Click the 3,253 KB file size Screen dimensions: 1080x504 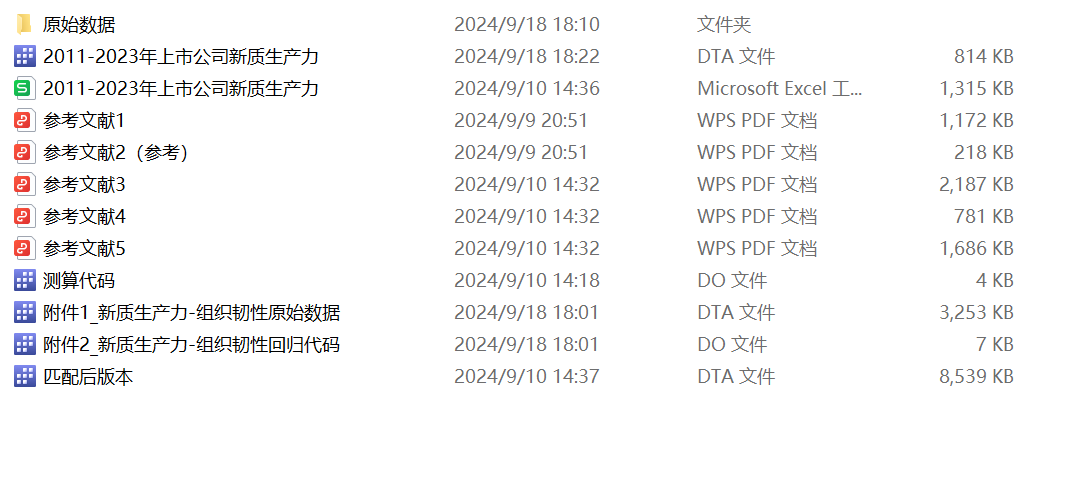[977, 313]
